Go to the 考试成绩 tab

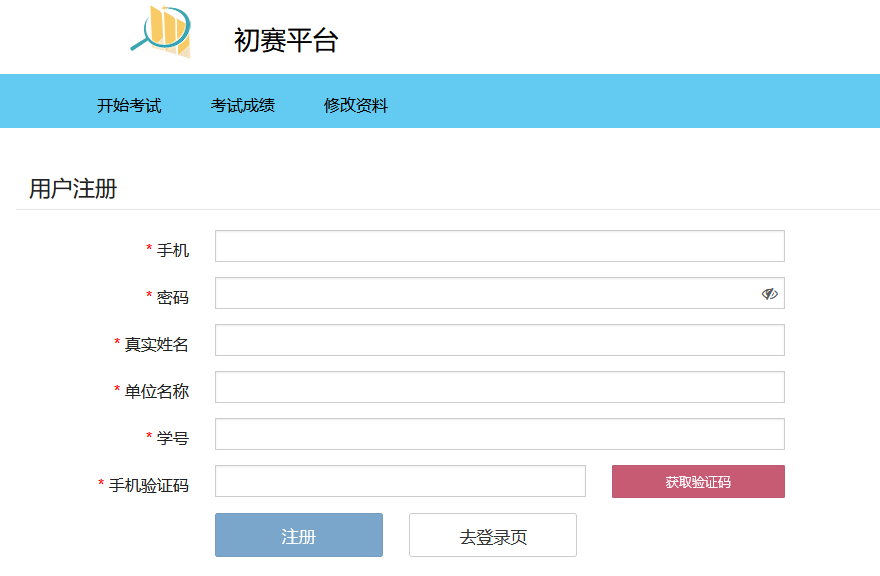click(242, 105)
